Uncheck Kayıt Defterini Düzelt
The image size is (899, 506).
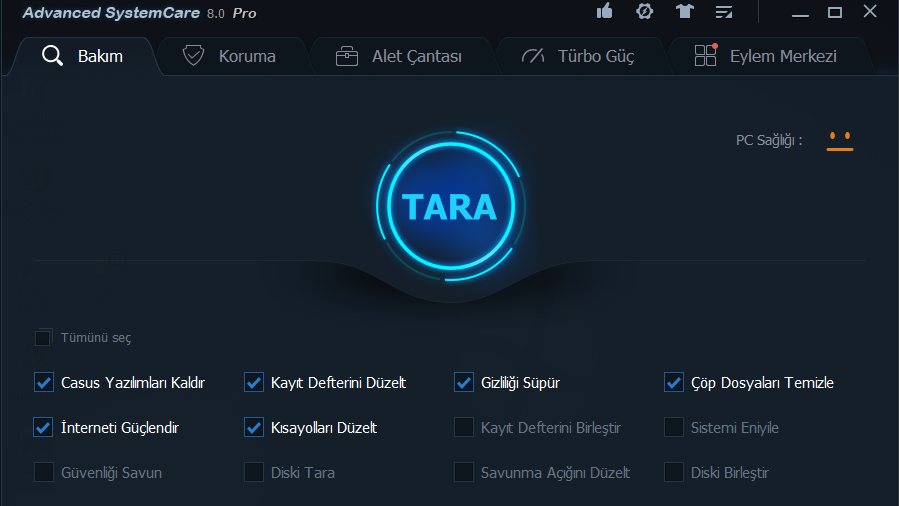(253, 382)
